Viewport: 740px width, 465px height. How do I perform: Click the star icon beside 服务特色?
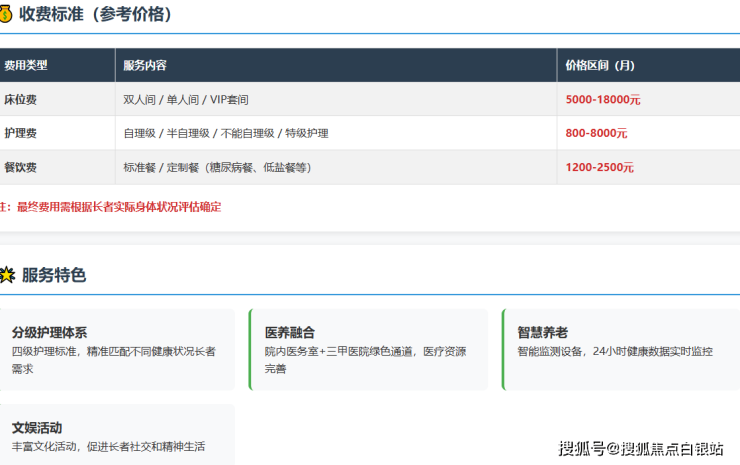tap(7, 275)
